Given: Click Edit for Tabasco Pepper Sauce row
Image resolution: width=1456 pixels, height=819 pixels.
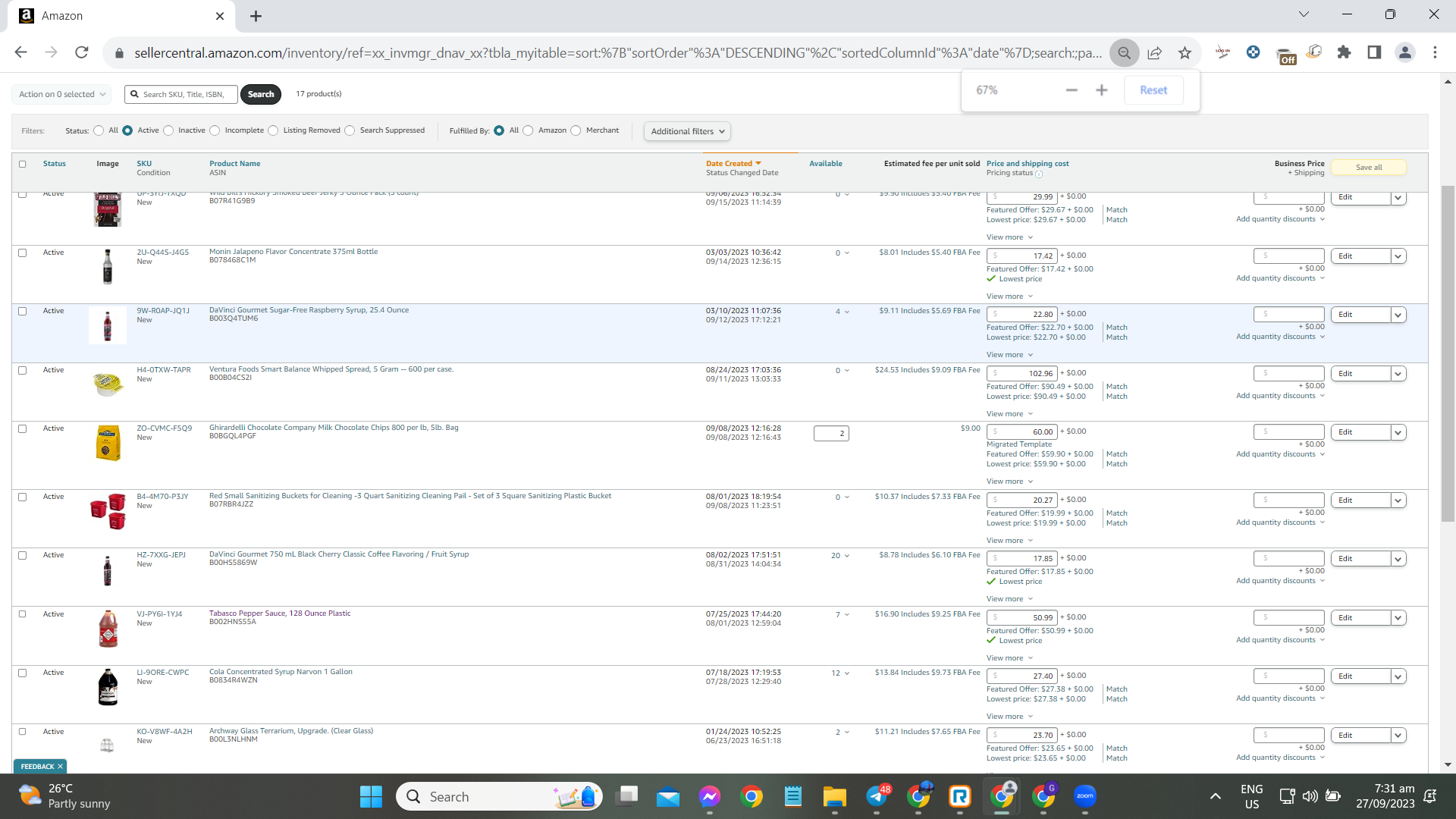Looking at the screenshot, I should tap(1360, 618).
